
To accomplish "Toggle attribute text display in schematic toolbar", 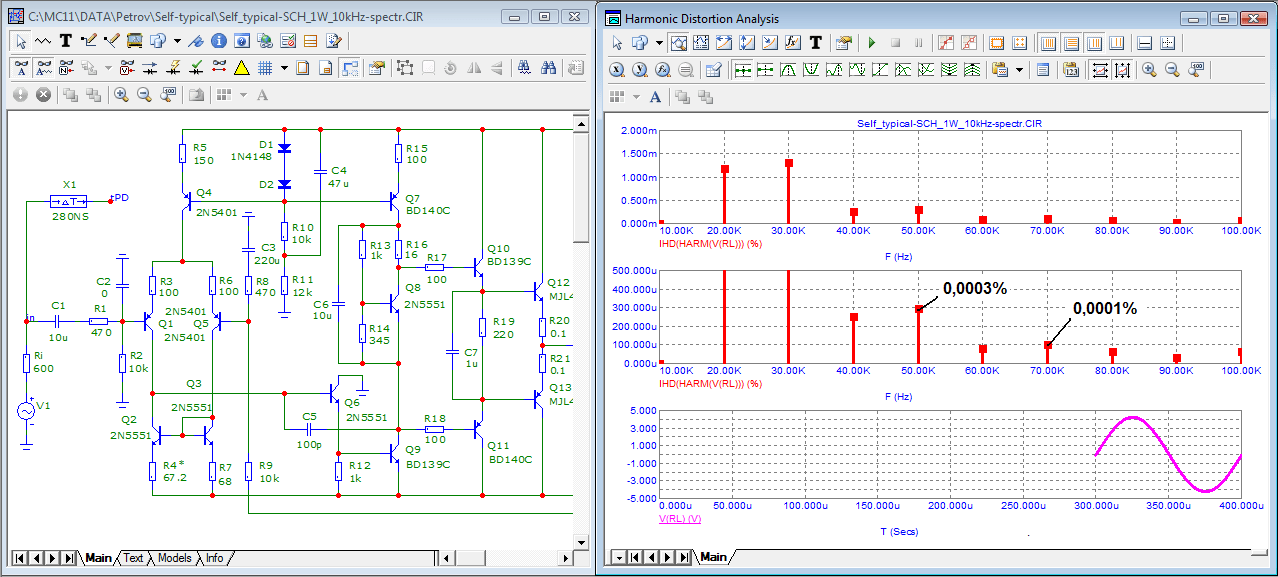I will click(21, 67).
